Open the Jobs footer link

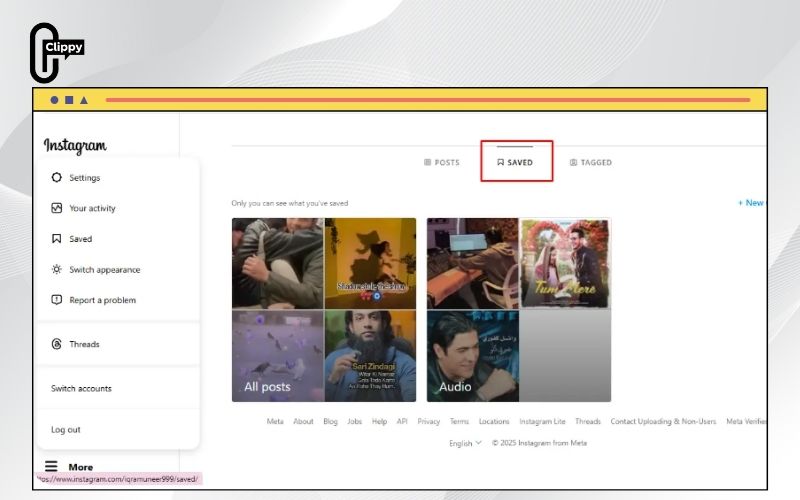point(355,421)
